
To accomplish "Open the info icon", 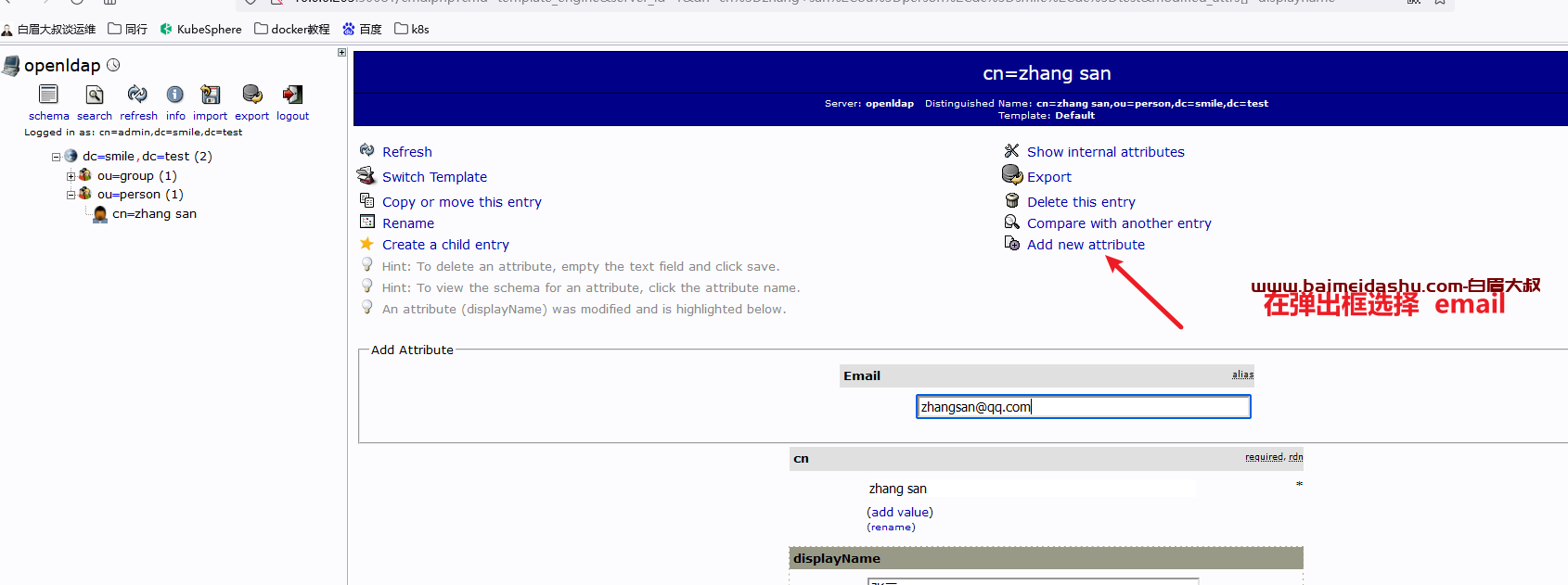I will pos(175,95).
